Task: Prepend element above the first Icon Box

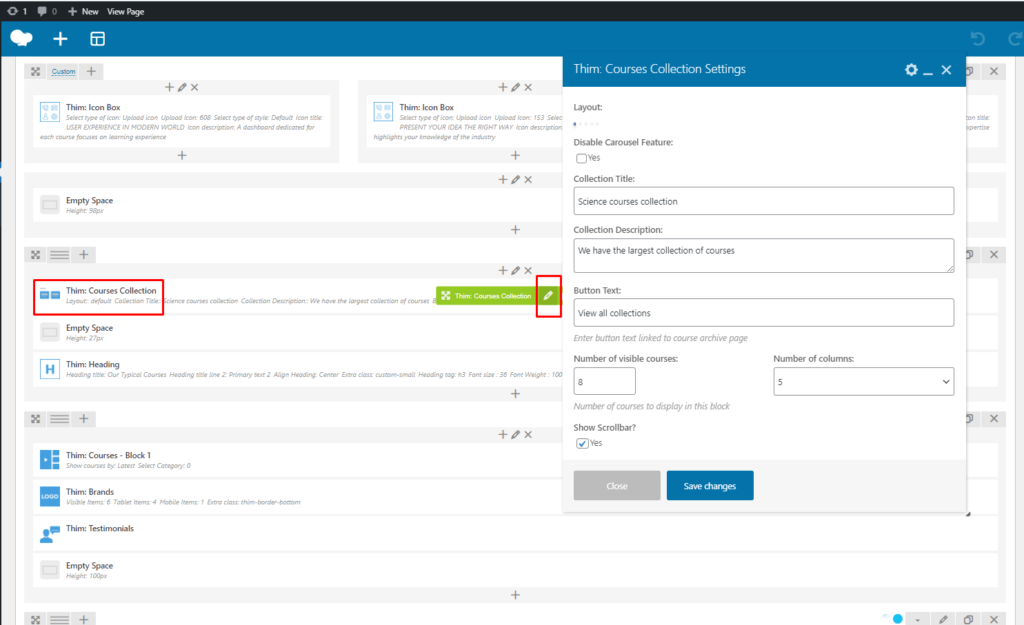Action: click(x=169, y=88)
